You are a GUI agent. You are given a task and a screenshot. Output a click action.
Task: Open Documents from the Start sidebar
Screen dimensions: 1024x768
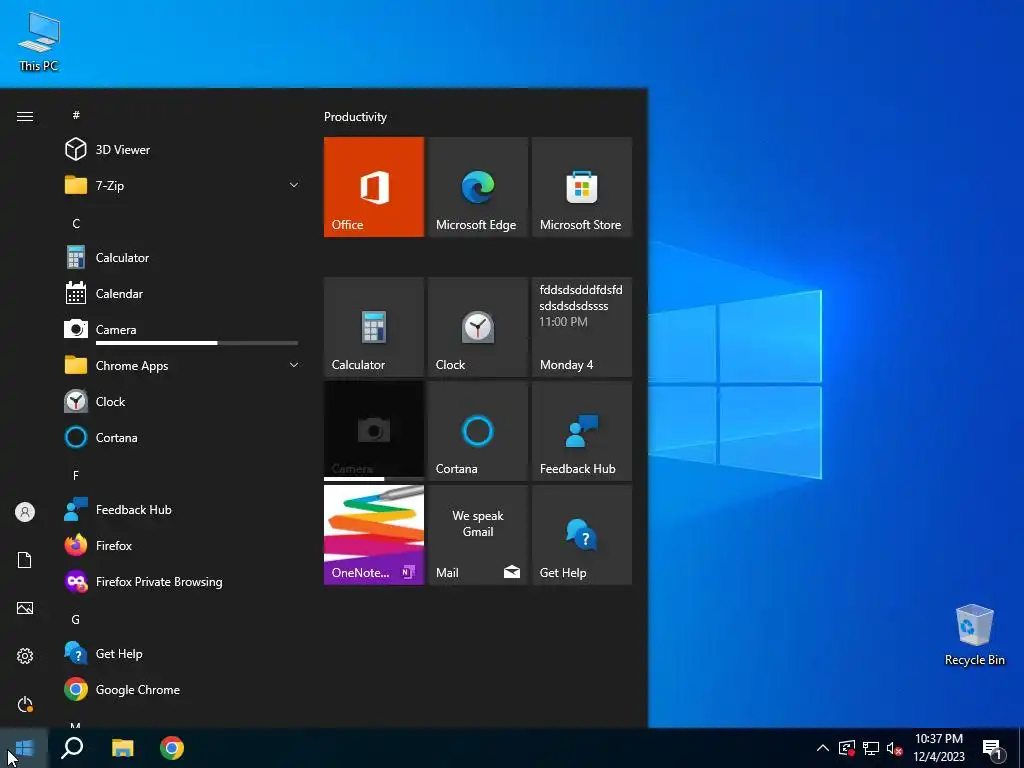tap(25, 560)
